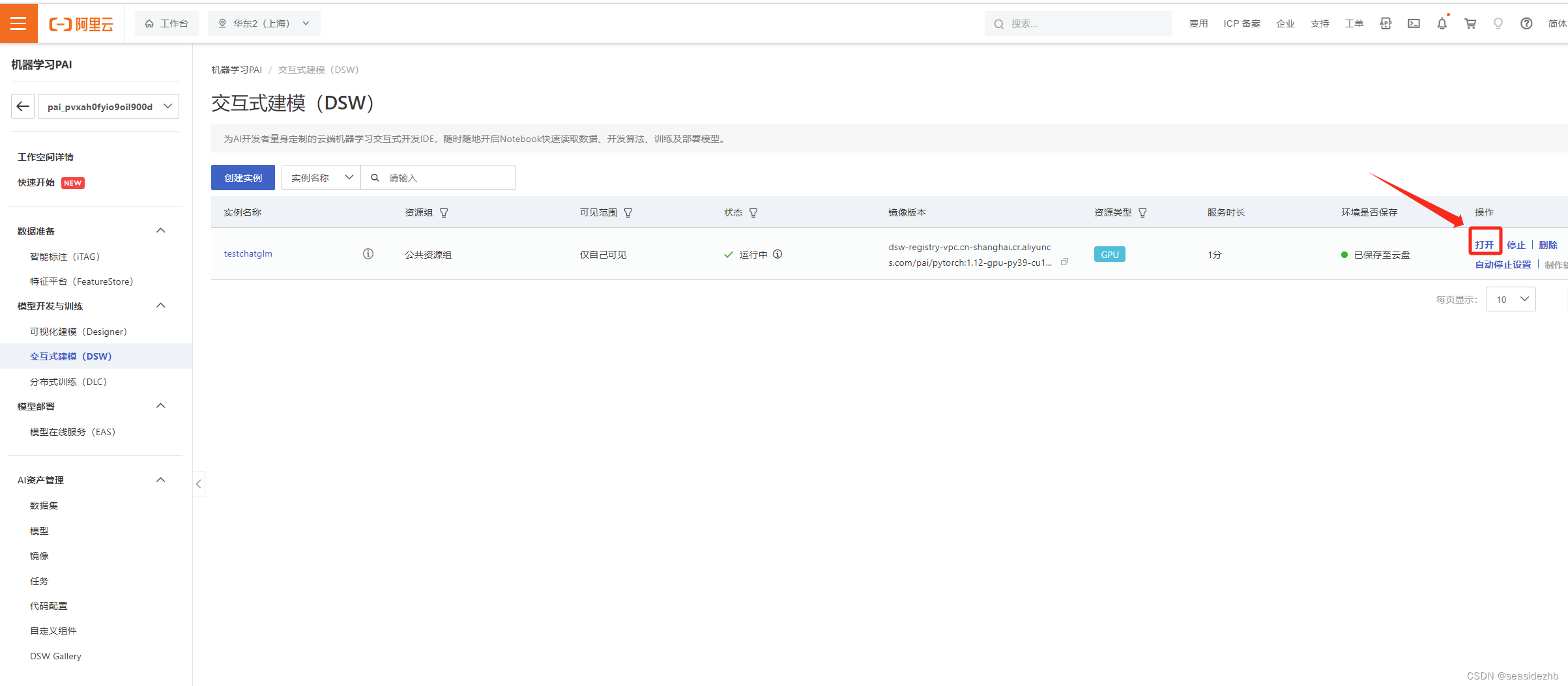
Task: Open the region dropdown 华东2（上海）
Action: pos(264,23)
